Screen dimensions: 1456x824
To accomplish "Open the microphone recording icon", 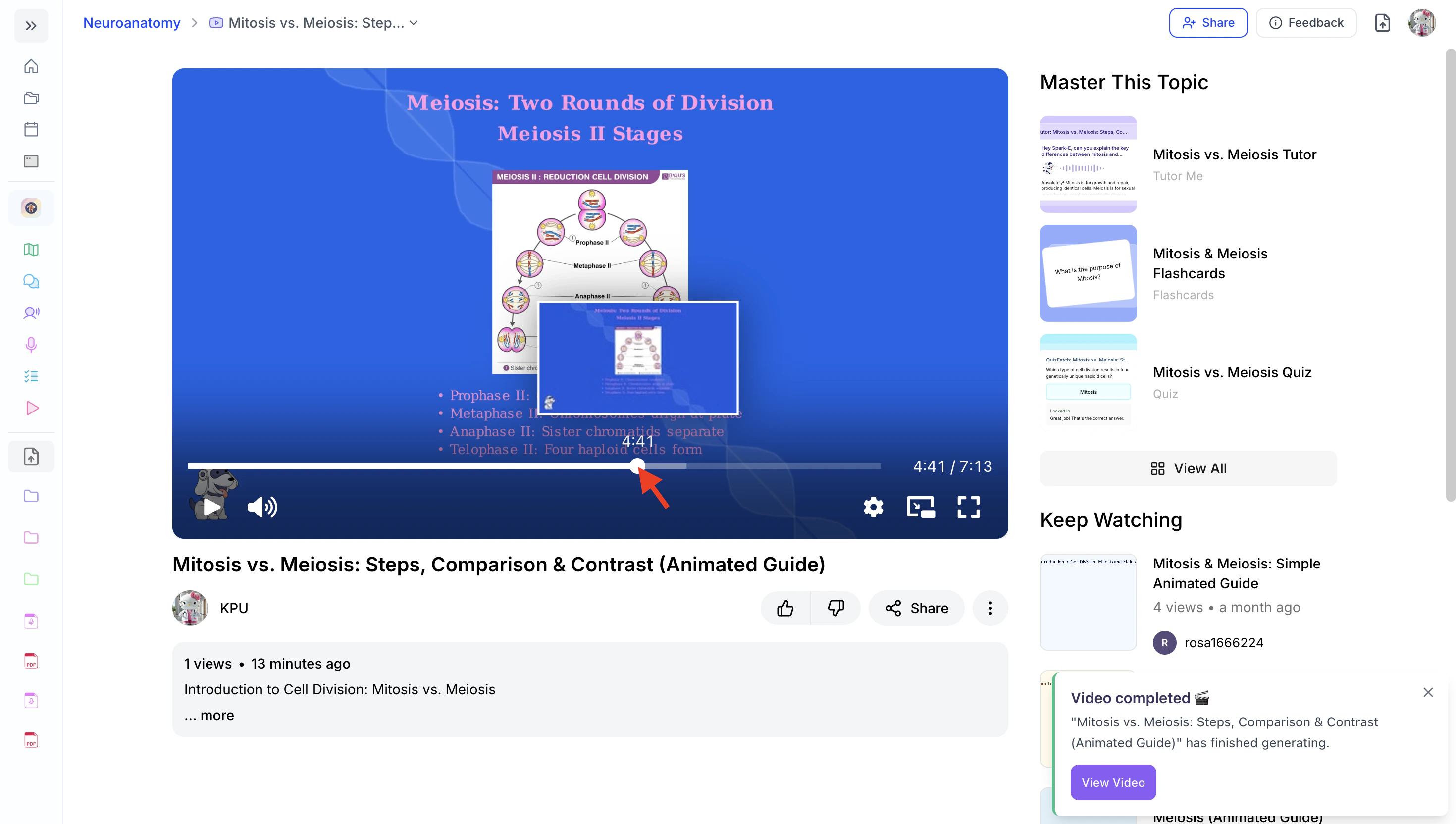I will coord(31,345).
